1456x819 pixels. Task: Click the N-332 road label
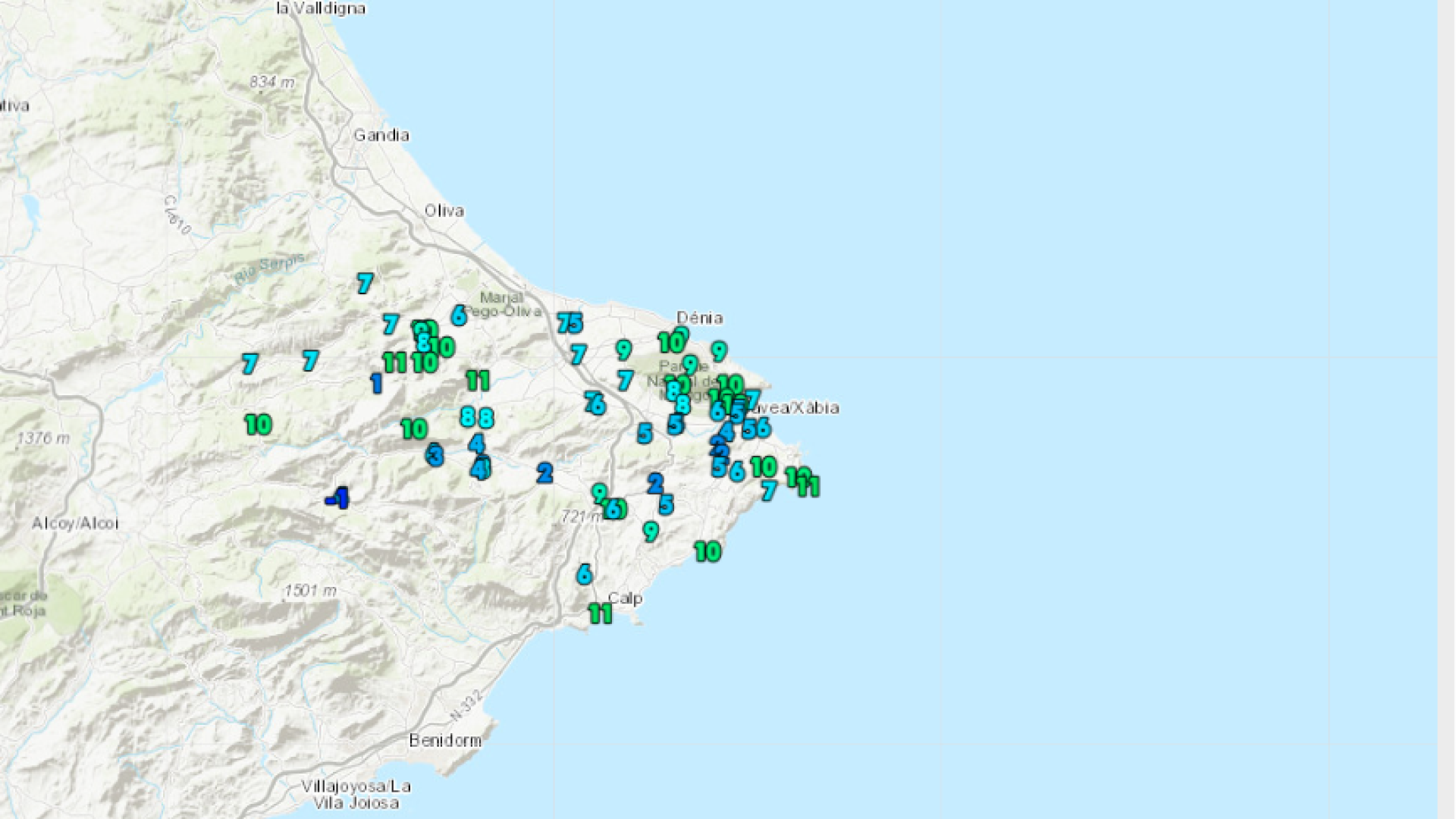point(466,704)
